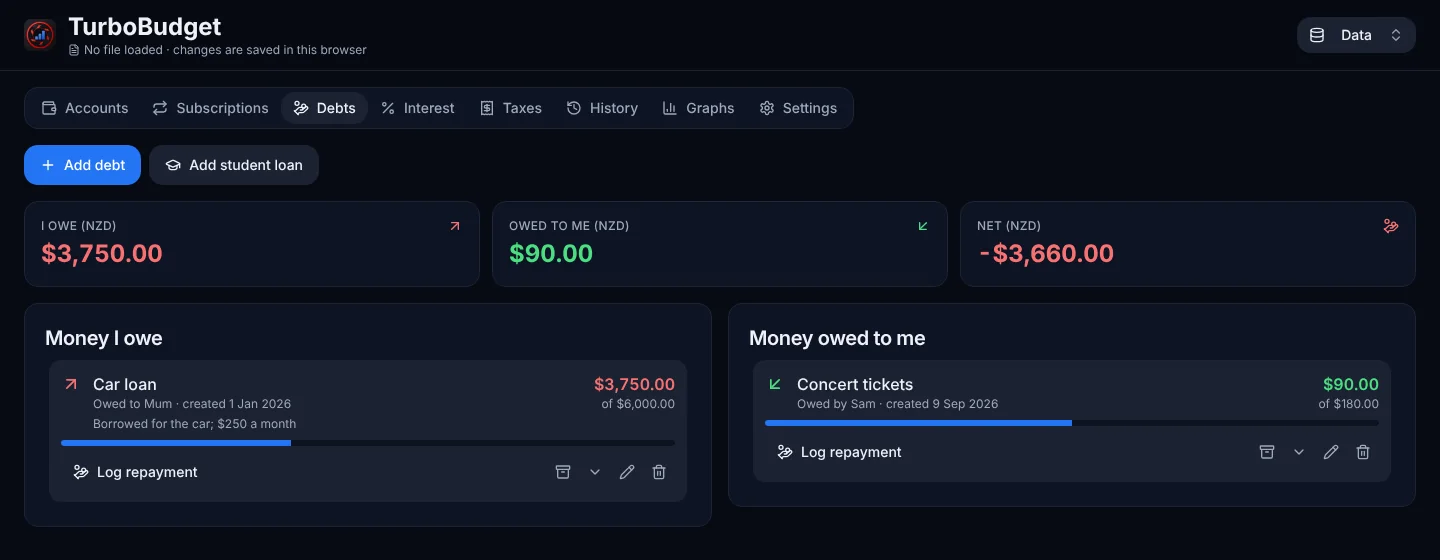Go to the Interest tab

click(418, 108)
